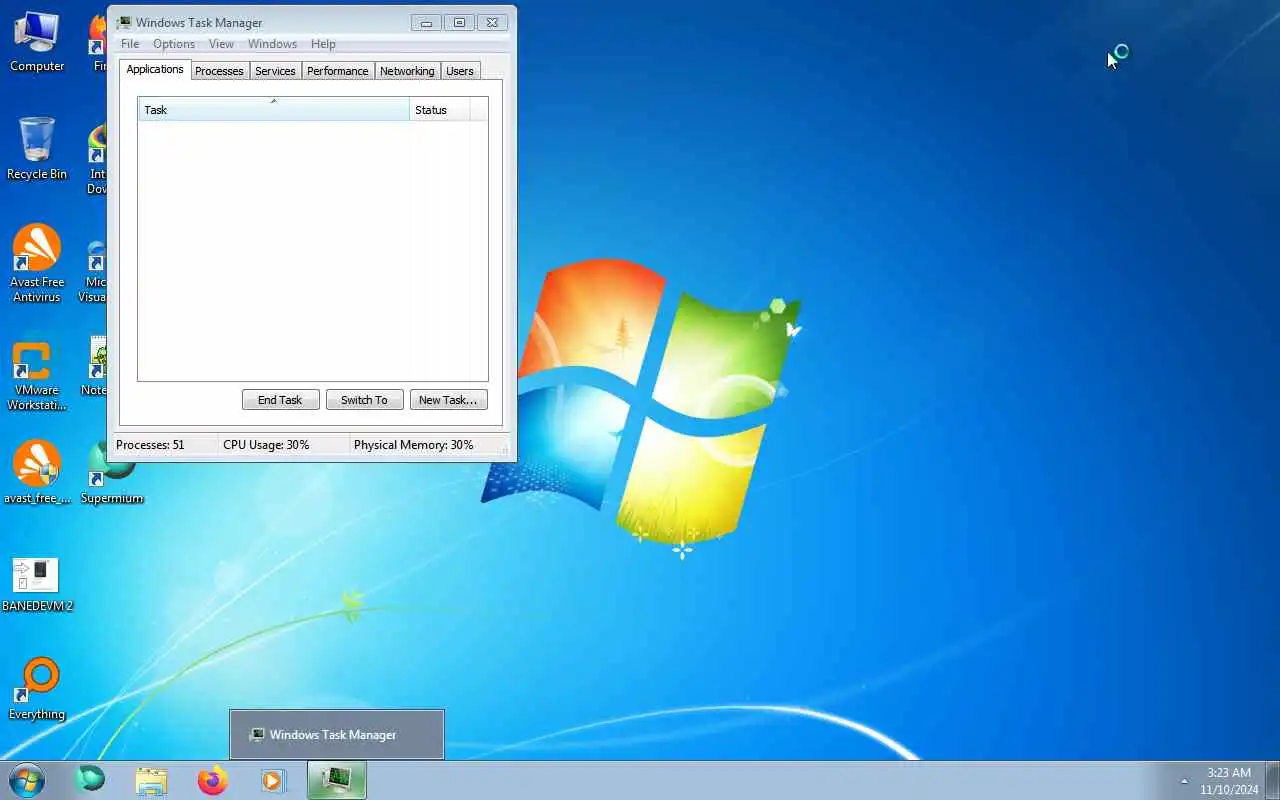1280x800 pixels.
Task: Open VMware Workstation desktop shortcut
Action: coord(37,376)
